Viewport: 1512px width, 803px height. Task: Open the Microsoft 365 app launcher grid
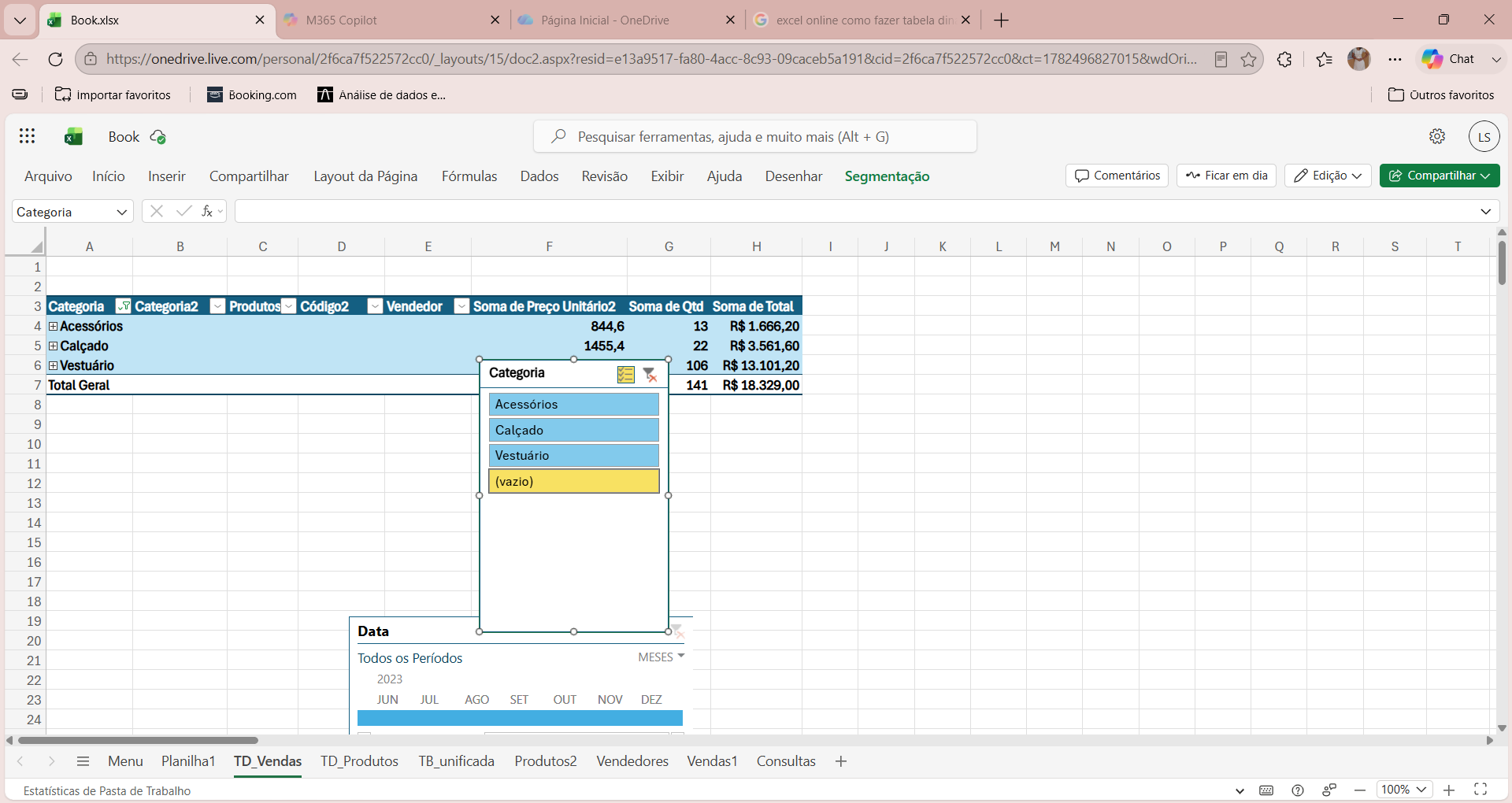28,136
